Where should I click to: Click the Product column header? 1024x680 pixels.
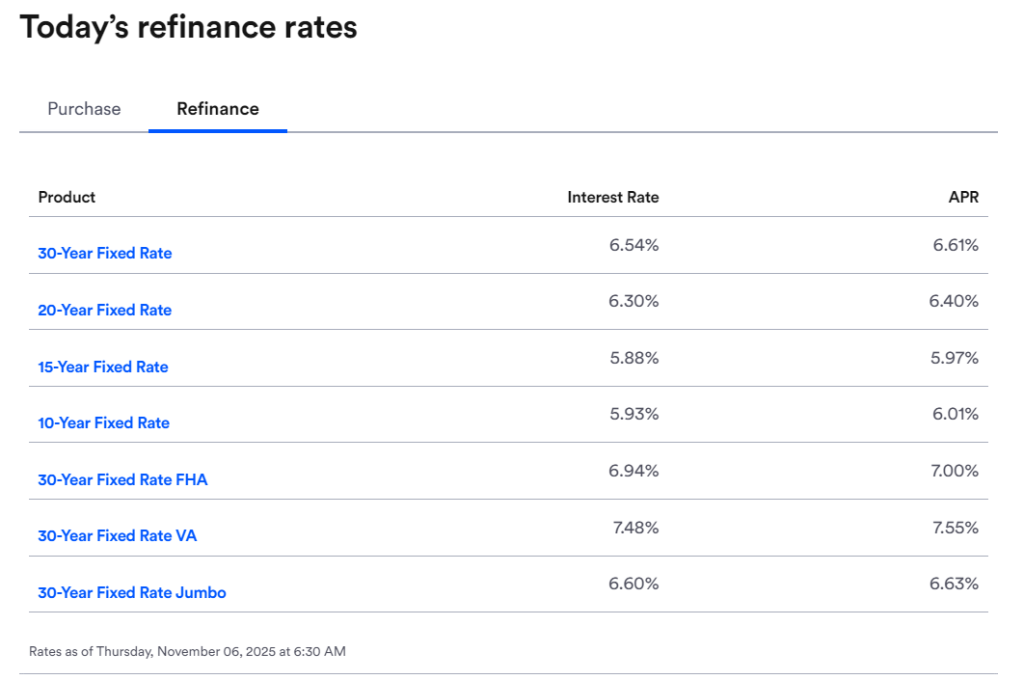[66, 197]
